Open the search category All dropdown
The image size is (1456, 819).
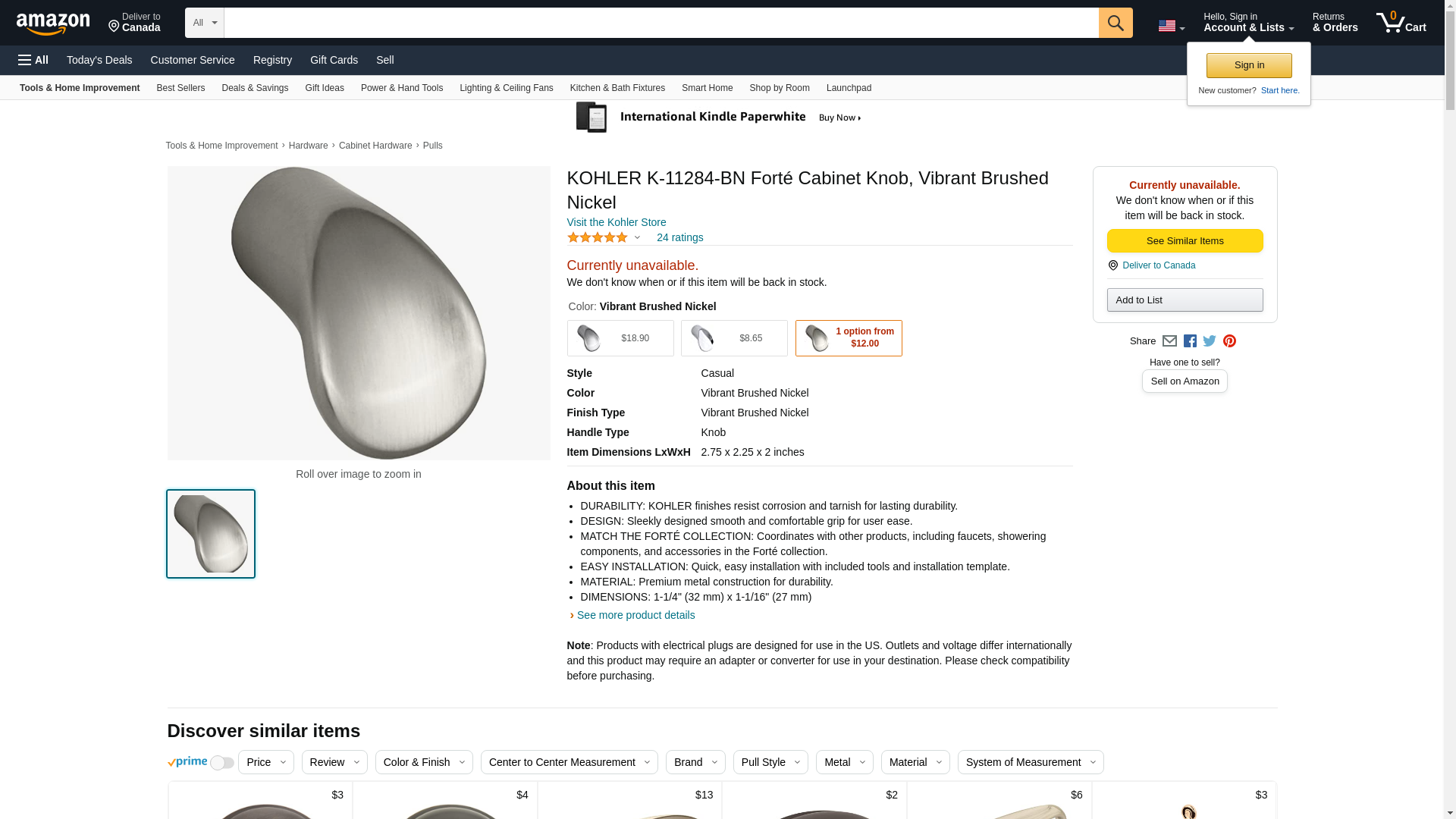[x=204, y=23]
